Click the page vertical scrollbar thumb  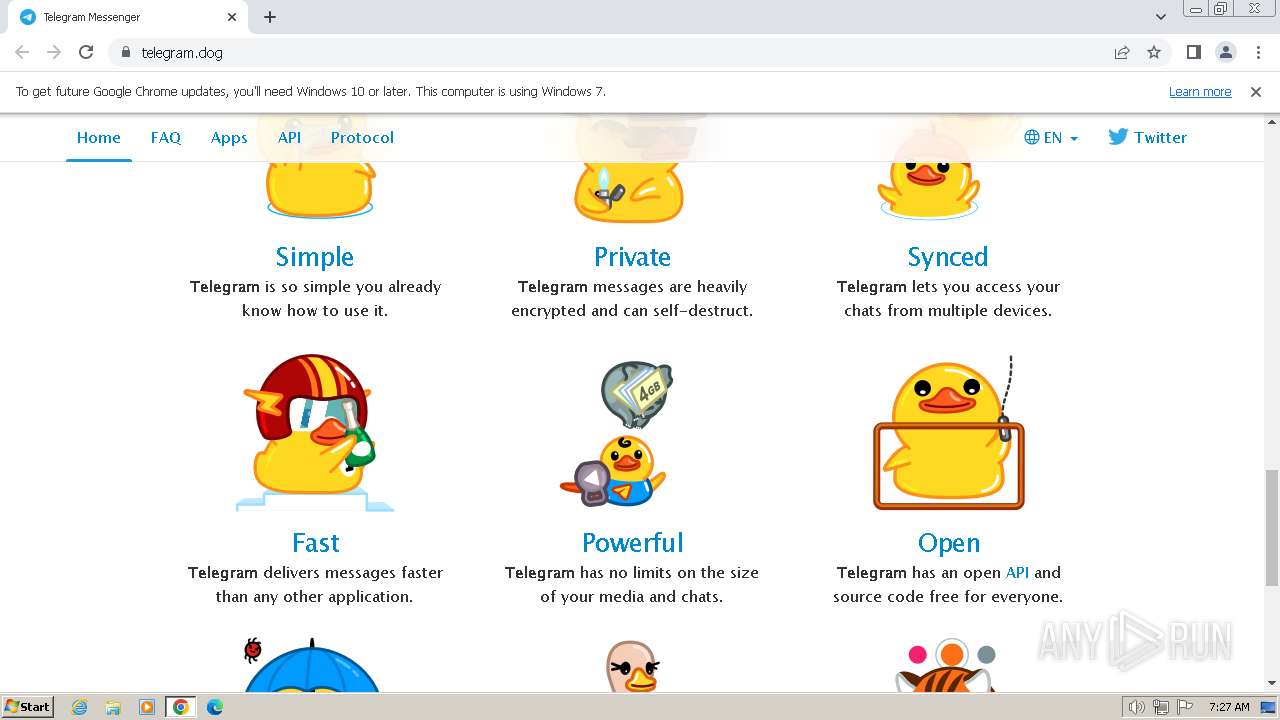click(x=1271, y=527)
